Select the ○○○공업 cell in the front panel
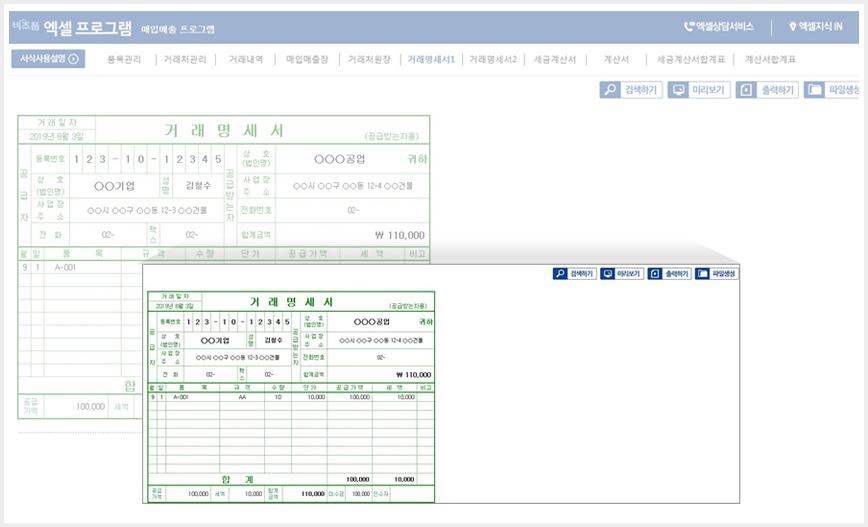This screenshot has height=527, width=868. point(372,322)
